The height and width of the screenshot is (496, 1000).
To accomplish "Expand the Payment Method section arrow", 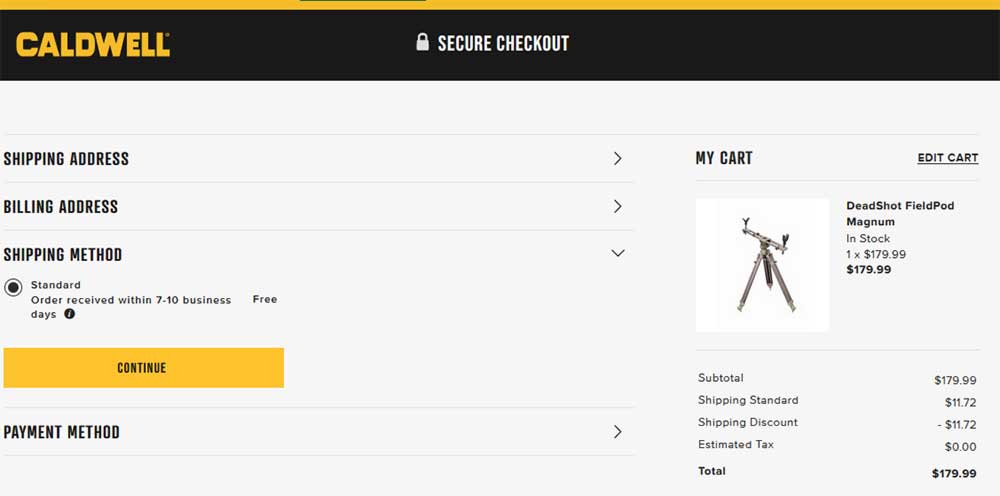I will click(x=617, y=432).
